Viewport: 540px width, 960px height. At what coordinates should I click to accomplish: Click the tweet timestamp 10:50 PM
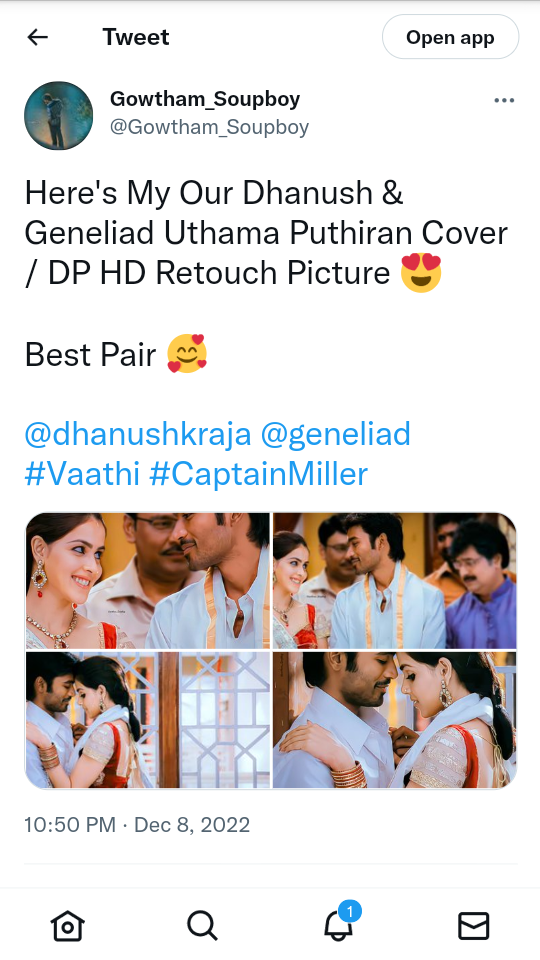coord(70,825)
